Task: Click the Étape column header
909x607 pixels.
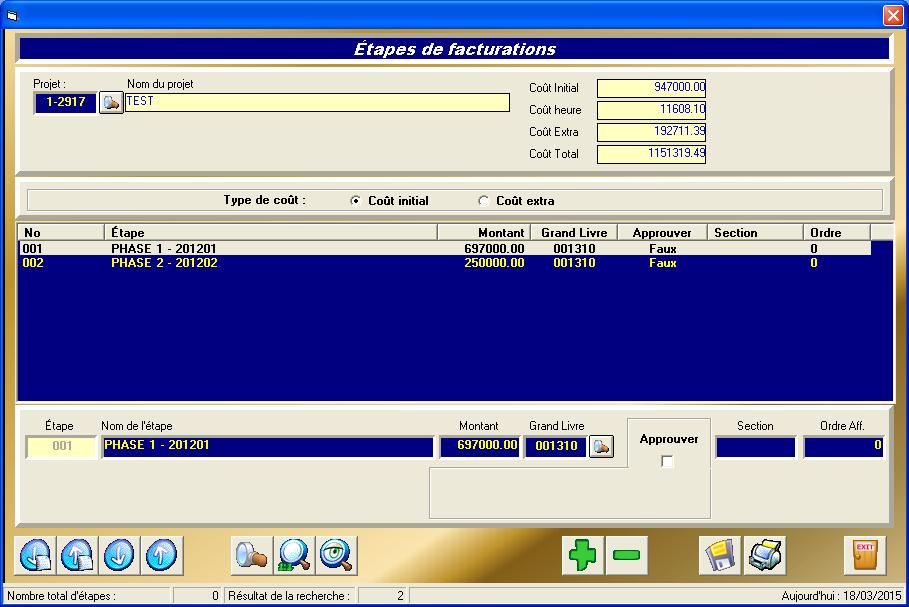Action: (270, 233)
